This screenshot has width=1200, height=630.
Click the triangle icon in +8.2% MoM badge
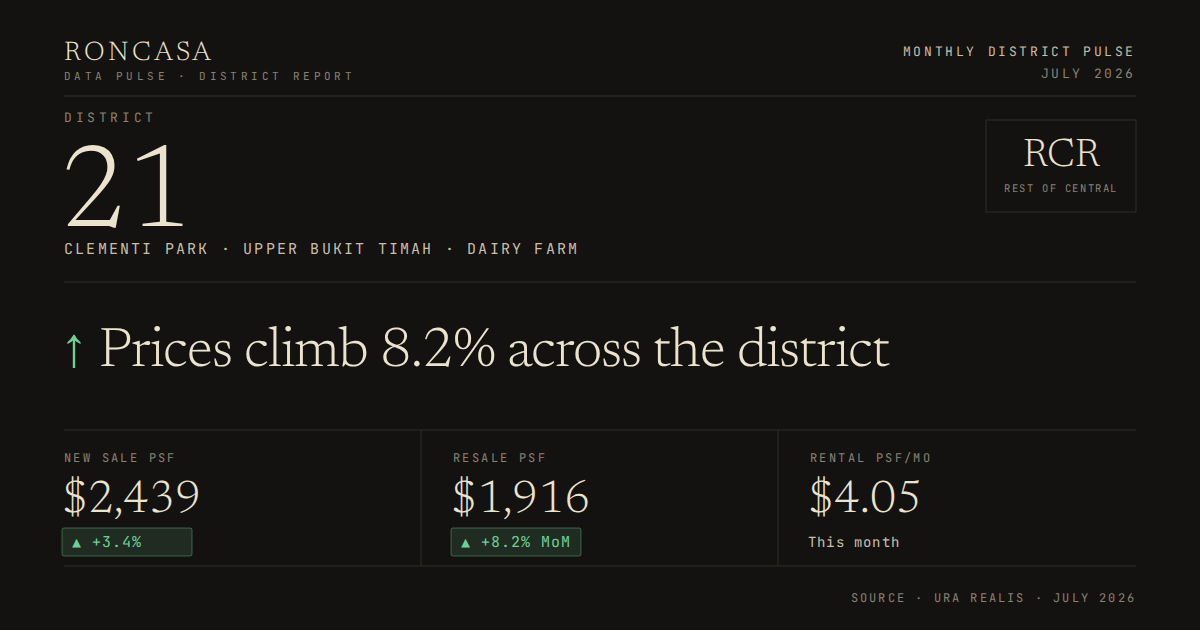tap(465, 543)
